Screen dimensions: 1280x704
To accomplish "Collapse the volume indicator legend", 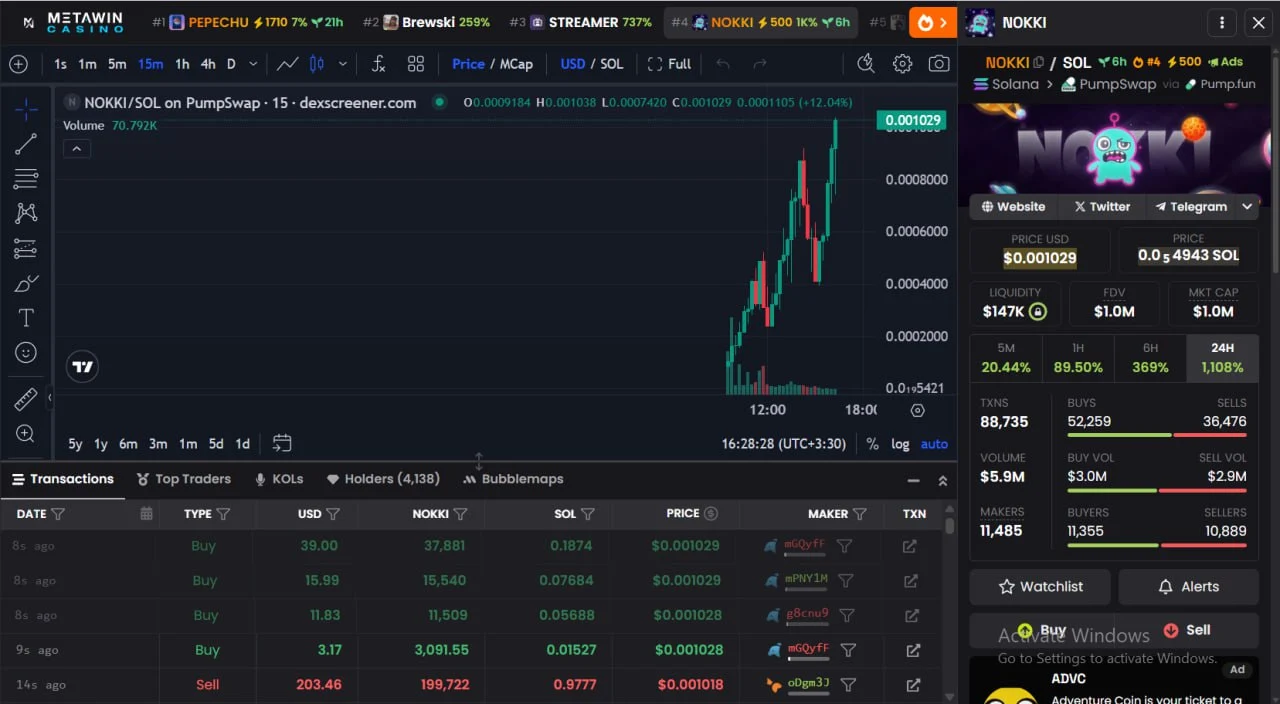I will coord(77,149).
